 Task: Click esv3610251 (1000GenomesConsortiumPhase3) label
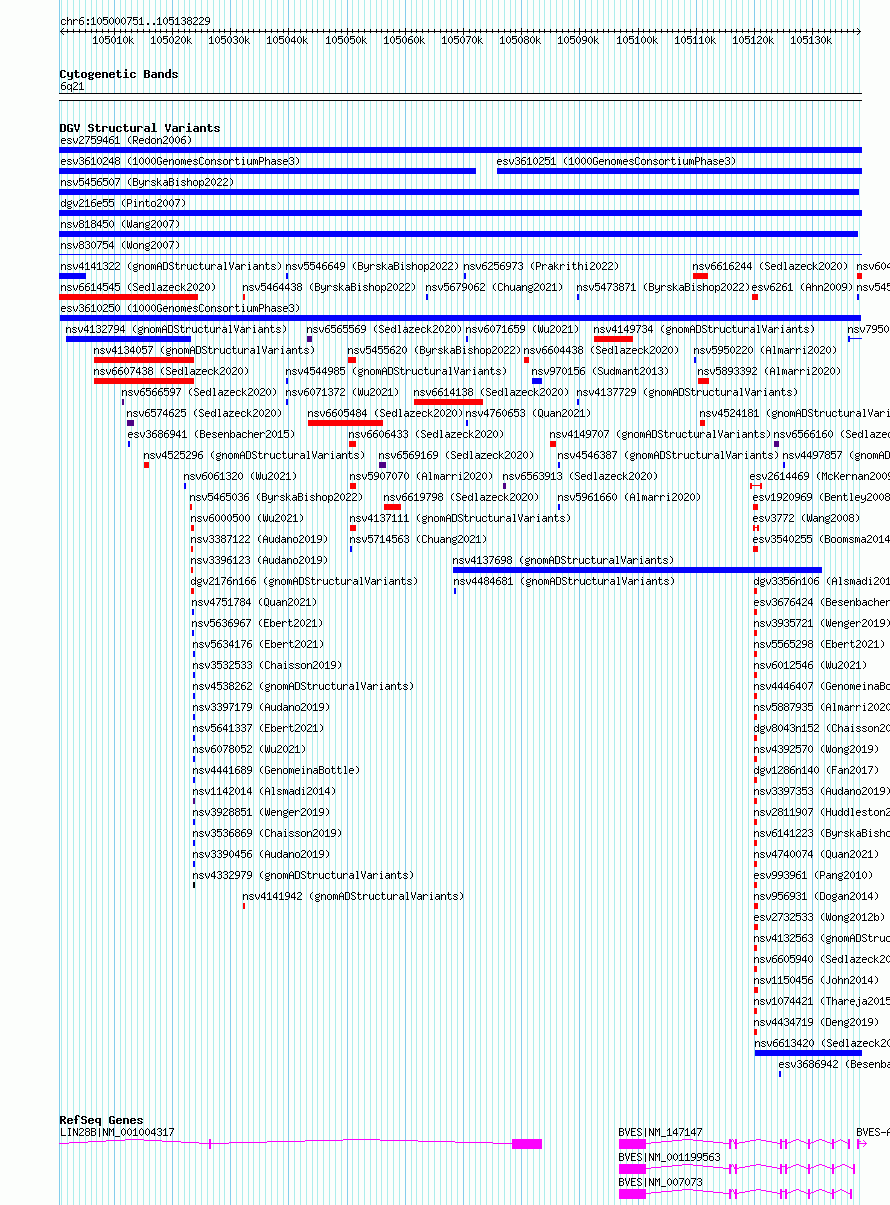[x=616, y=161]
